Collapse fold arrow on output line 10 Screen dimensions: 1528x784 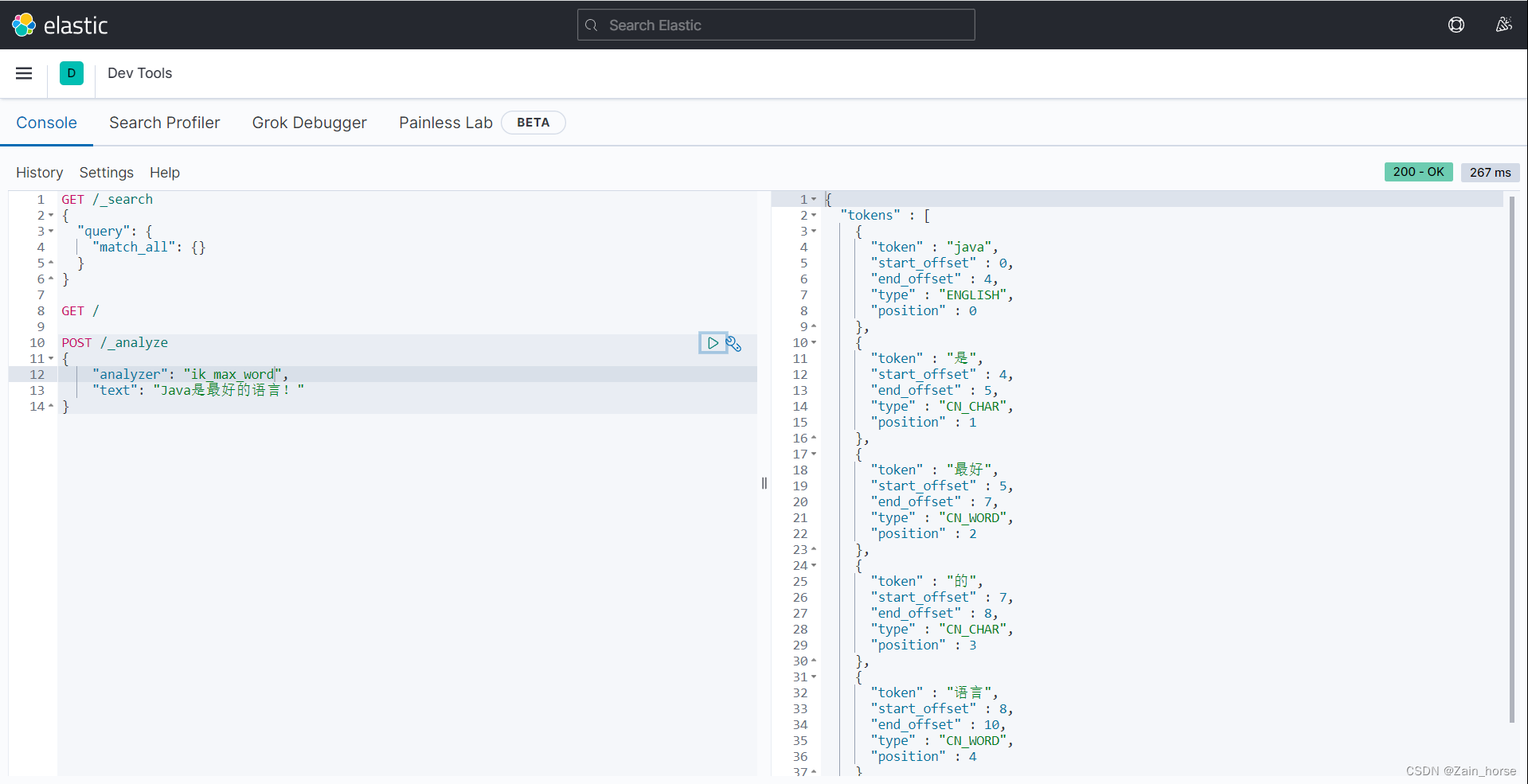814,343
